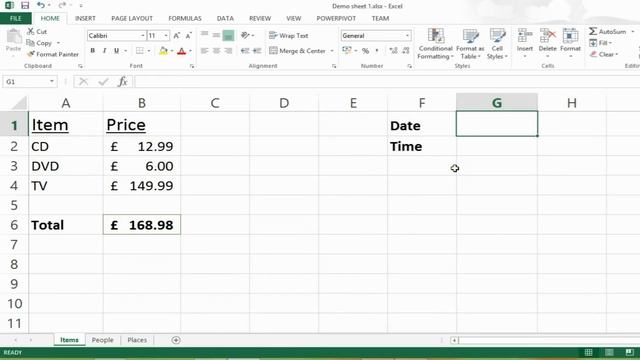This screenshot has height=360, width=640.
Task: Open Conditional Formatting menu
Action: (436, 44)
